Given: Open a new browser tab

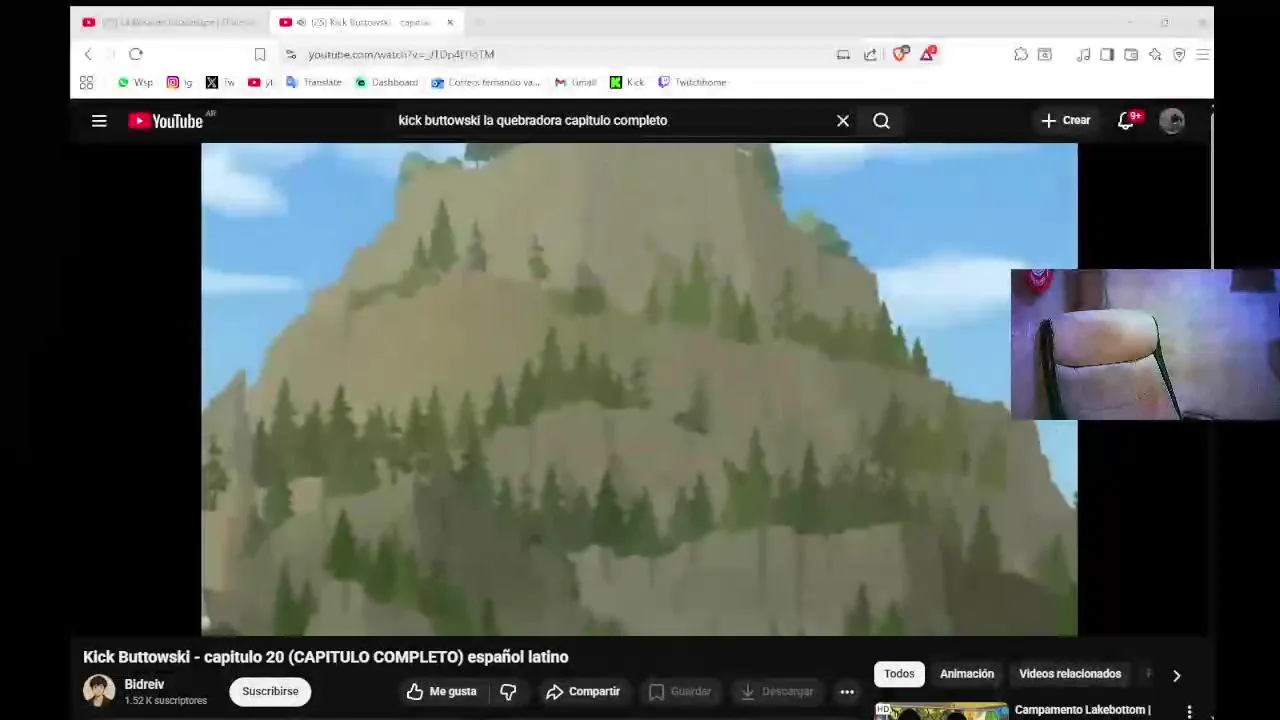Looking at the screenshot, I should point(478,22).
